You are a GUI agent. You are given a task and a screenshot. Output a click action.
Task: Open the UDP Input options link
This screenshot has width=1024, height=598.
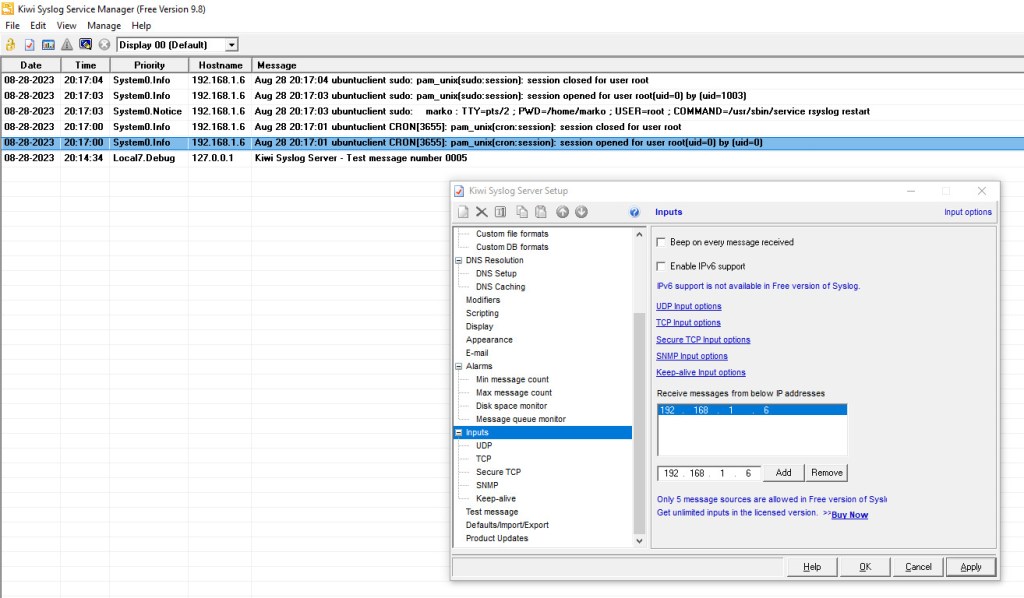coord(688,306)
